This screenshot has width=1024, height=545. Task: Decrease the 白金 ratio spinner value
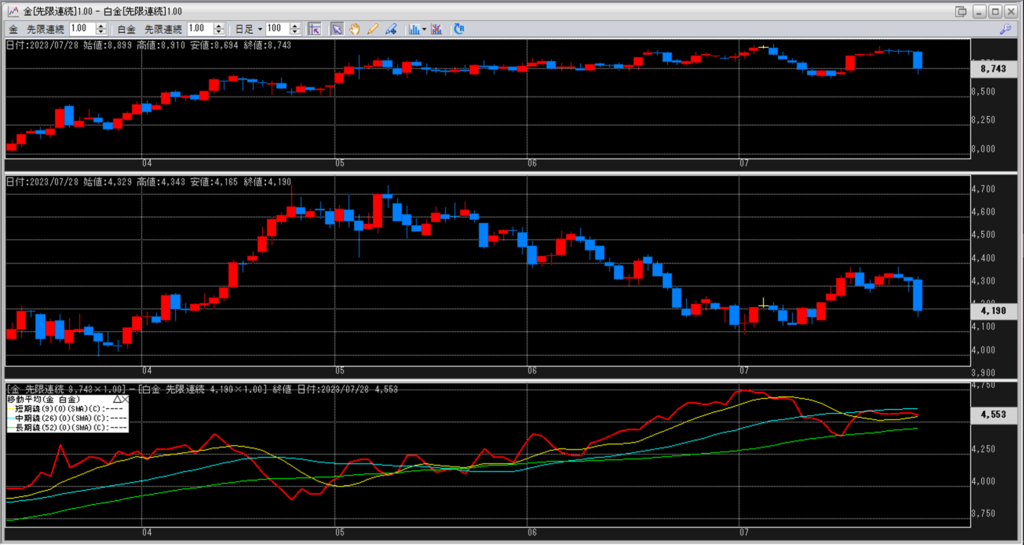pos(219,32)
